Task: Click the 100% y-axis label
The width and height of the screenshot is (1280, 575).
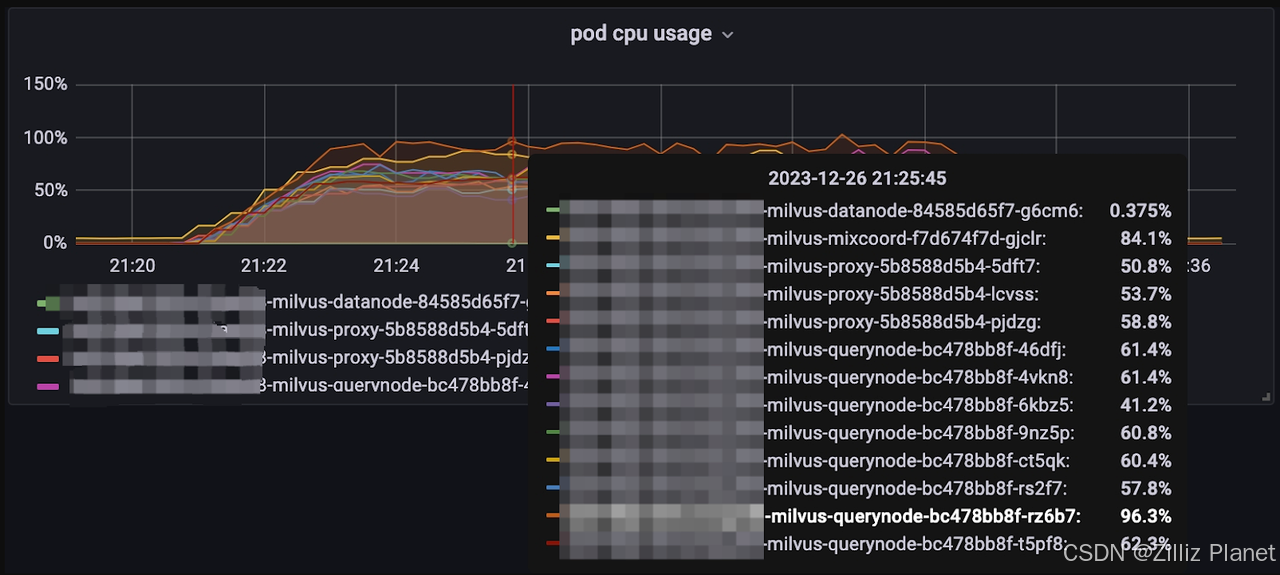Action: click(x=46, y=137)
